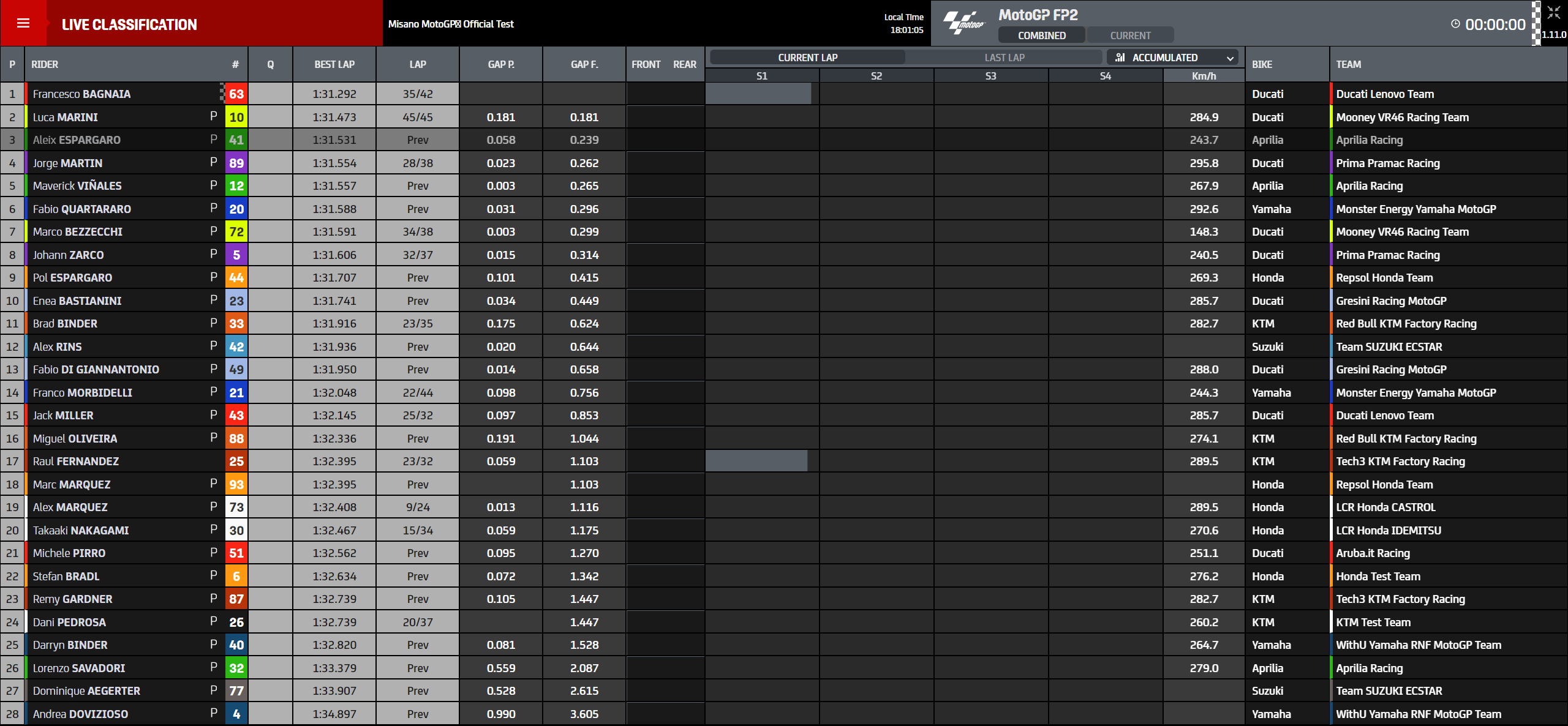
Task: Click the GAP P. column header
Action: coord(501,64)
